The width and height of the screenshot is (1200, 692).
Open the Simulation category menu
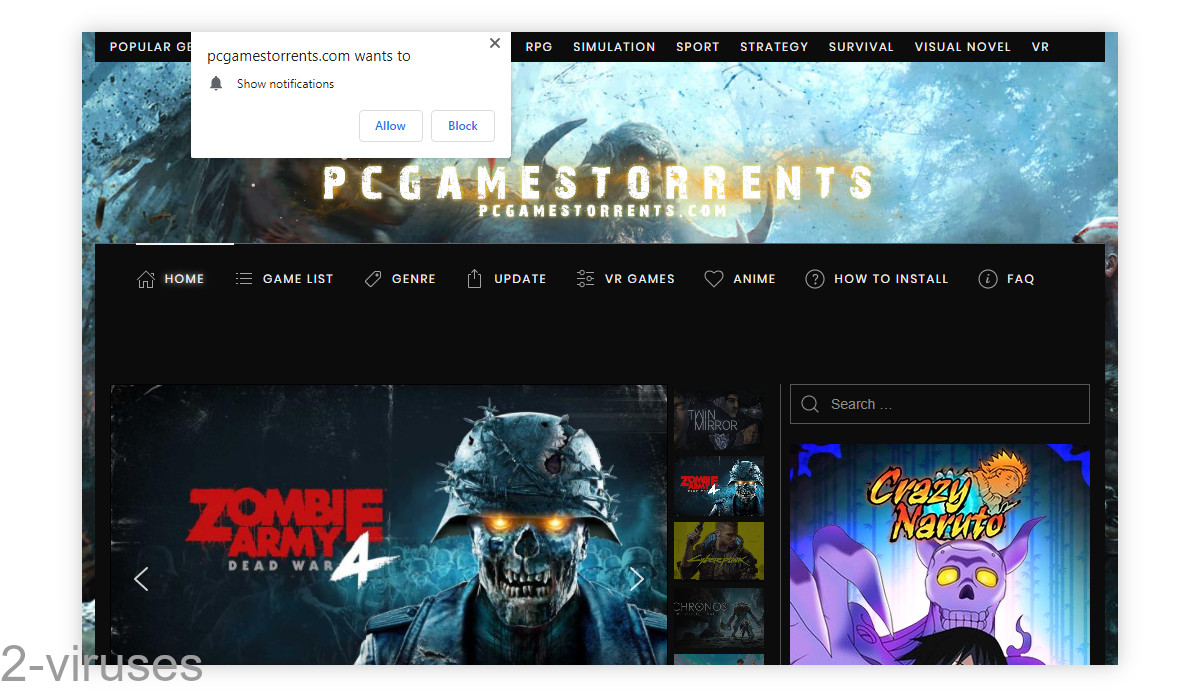tap(614, 47)
